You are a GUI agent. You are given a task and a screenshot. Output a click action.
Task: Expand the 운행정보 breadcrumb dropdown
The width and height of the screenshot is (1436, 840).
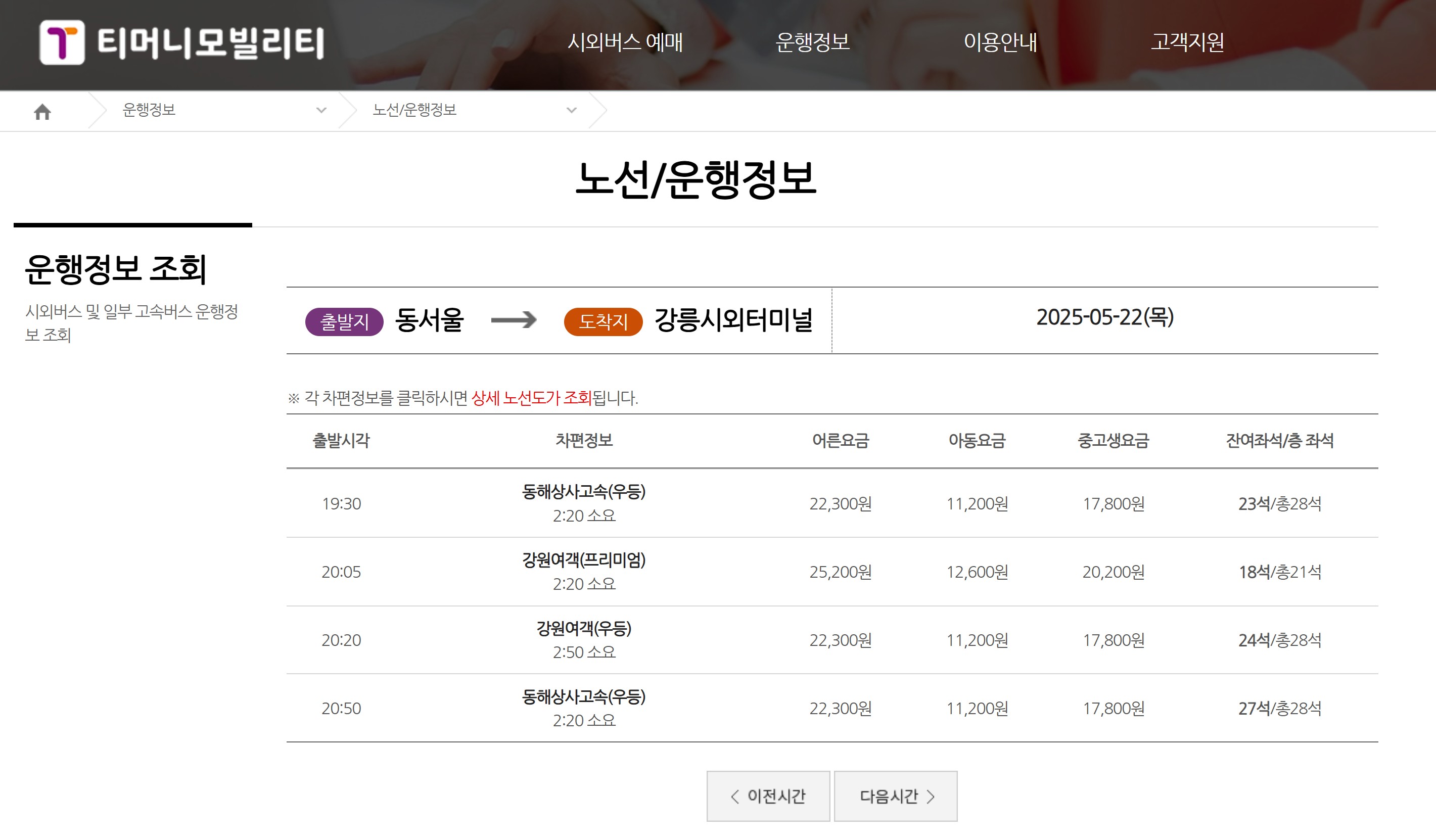(x=321, y=111)
